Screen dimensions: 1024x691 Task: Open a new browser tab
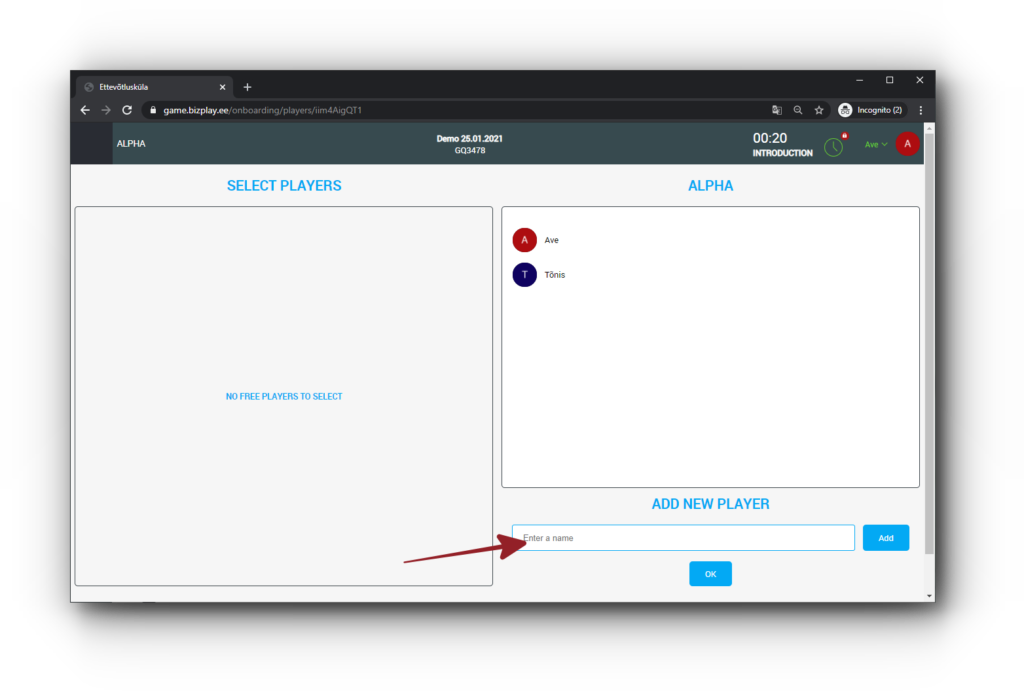click(248, 87)
